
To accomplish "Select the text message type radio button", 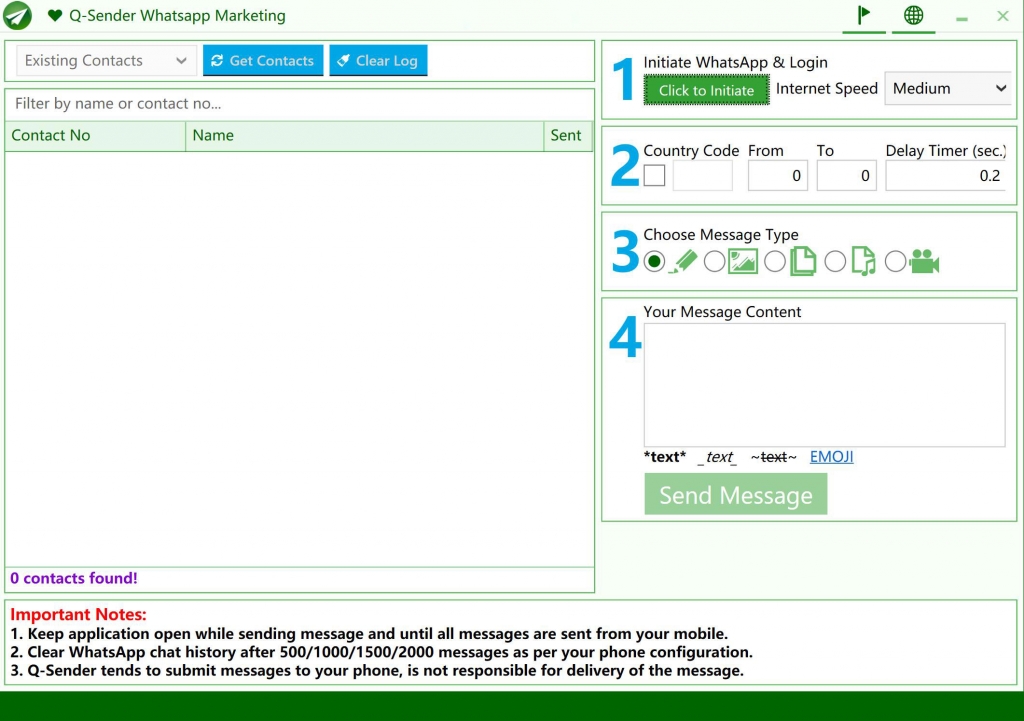I will 654,261.
